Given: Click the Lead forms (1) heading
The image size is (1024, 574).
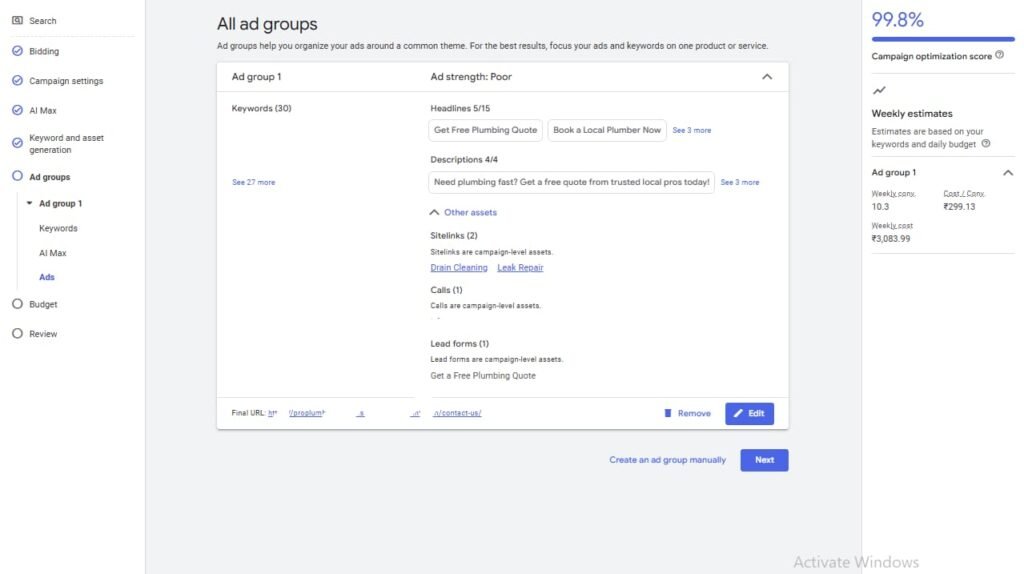Looking at the screenshot, I should (459, 343).
